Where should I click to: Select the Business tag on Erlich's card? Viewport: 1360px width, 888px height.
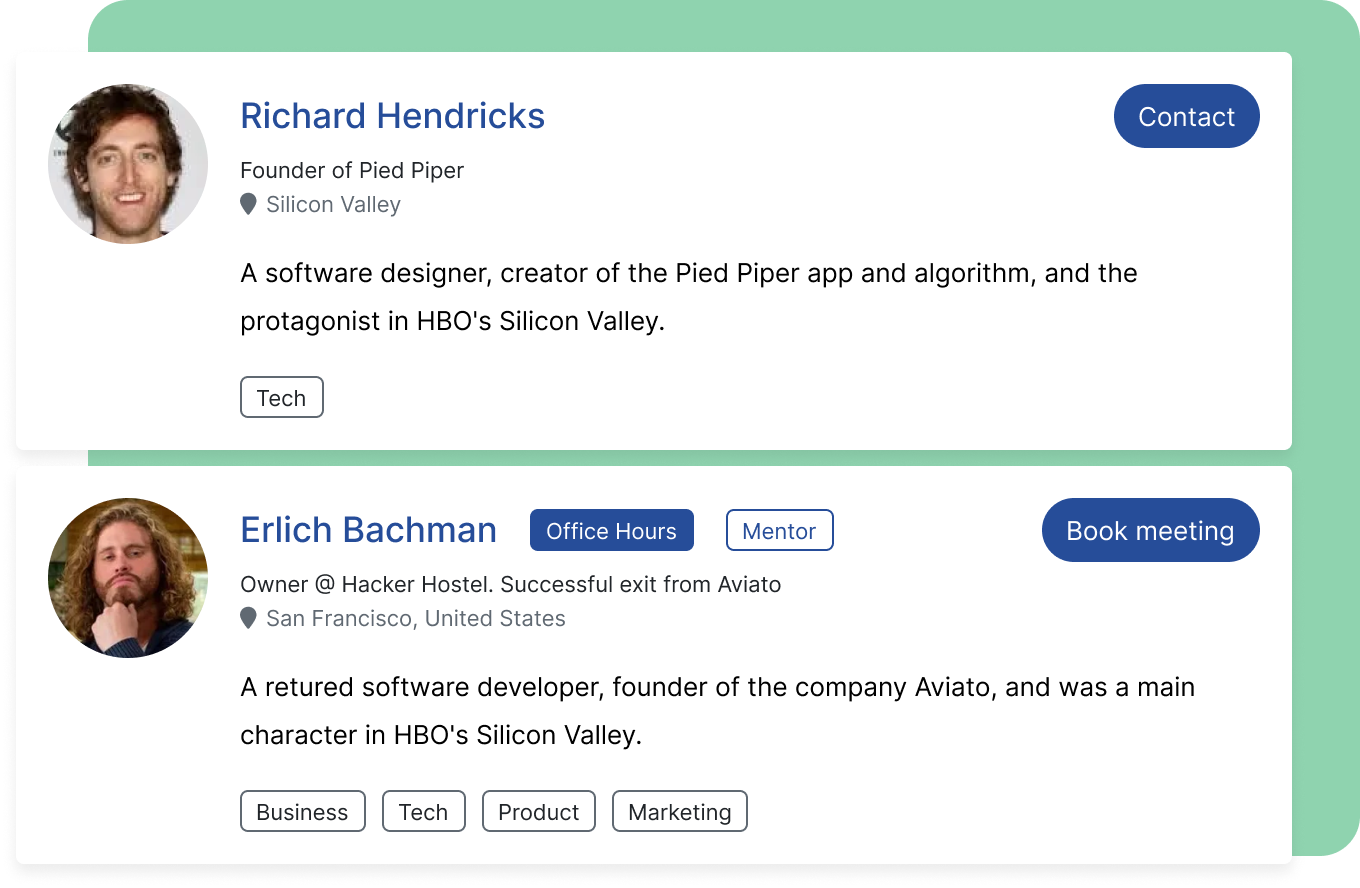tap(302, 811)
